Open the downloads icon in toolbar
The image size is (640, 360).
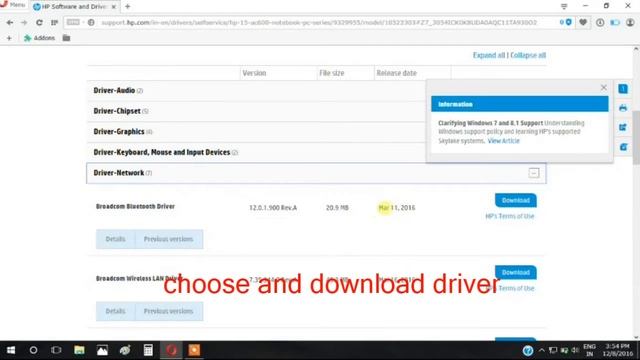click(x=600, y=22)
